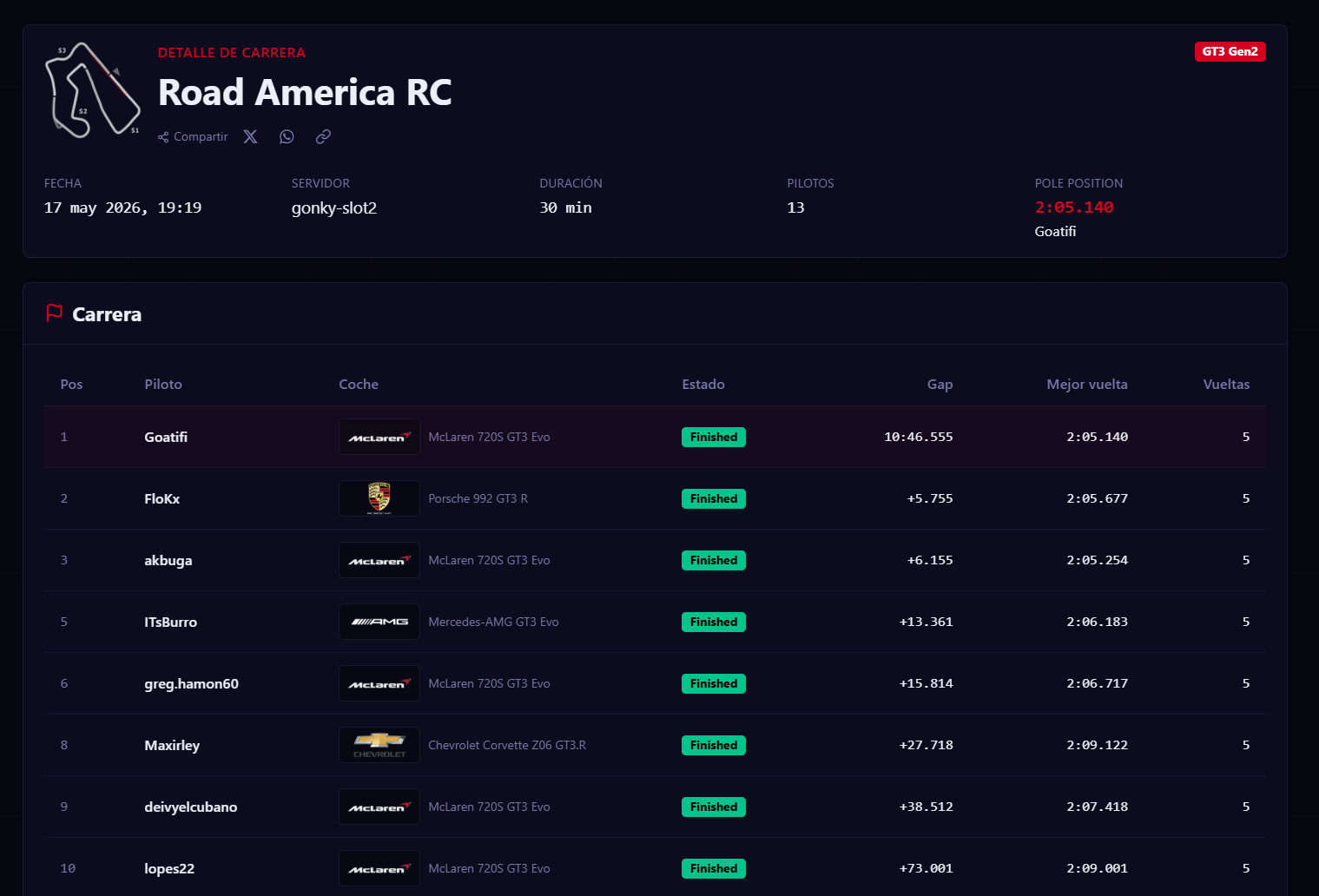
Task: Click the +15.814 gap value
Action: (927, 683)
